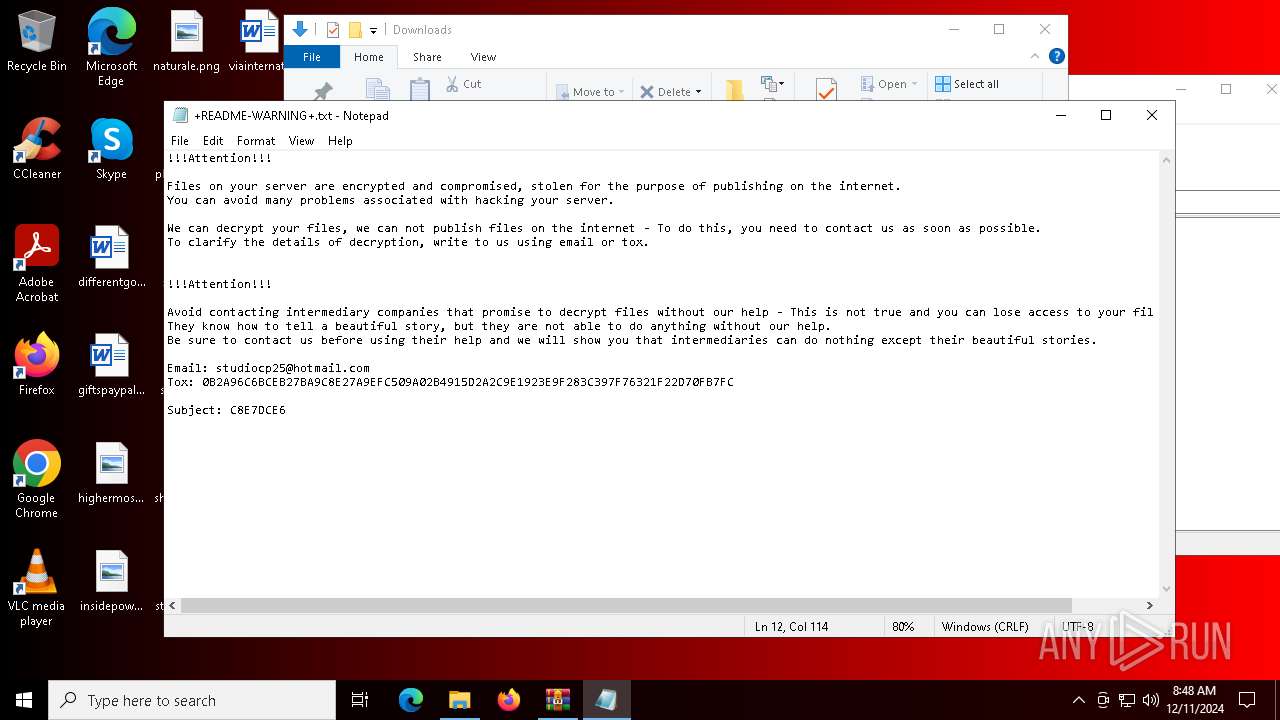Launch VLC media player shortcut
The image size is (1280, 720).
coord(37,588)
